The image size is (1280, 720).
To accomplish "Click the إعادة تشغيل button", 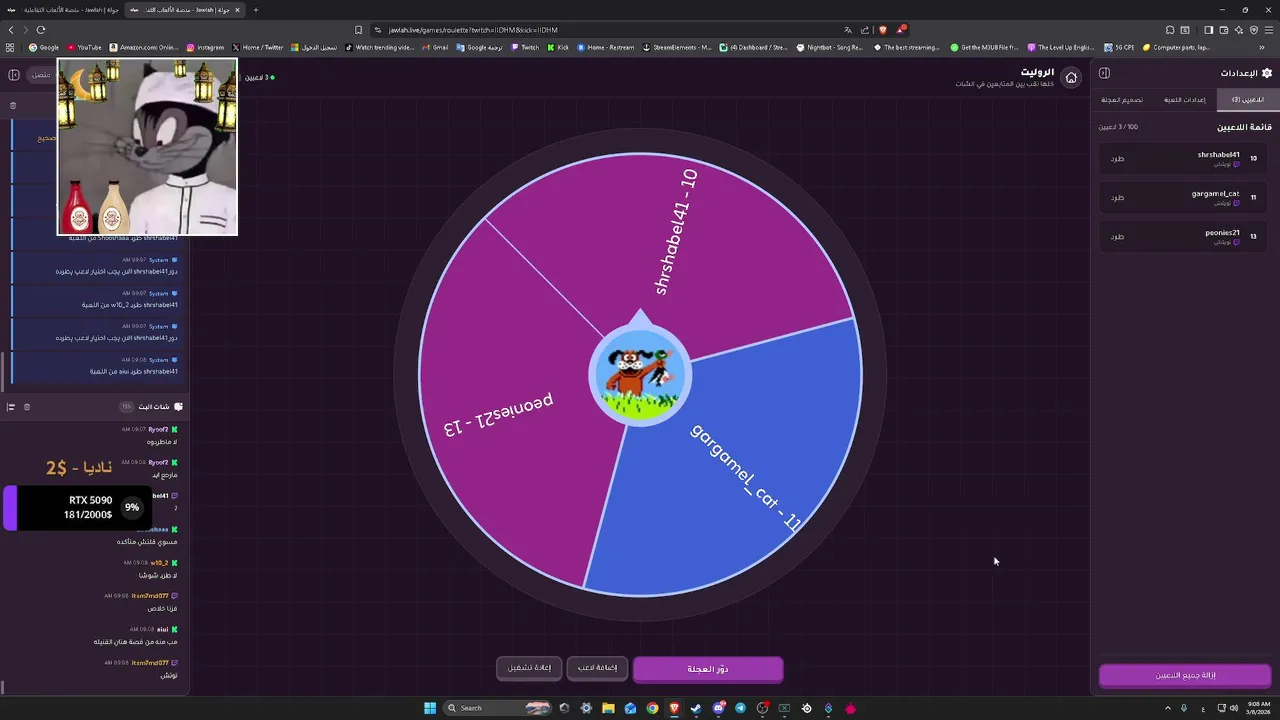I will pyautogui.click(x=529, y=669).
